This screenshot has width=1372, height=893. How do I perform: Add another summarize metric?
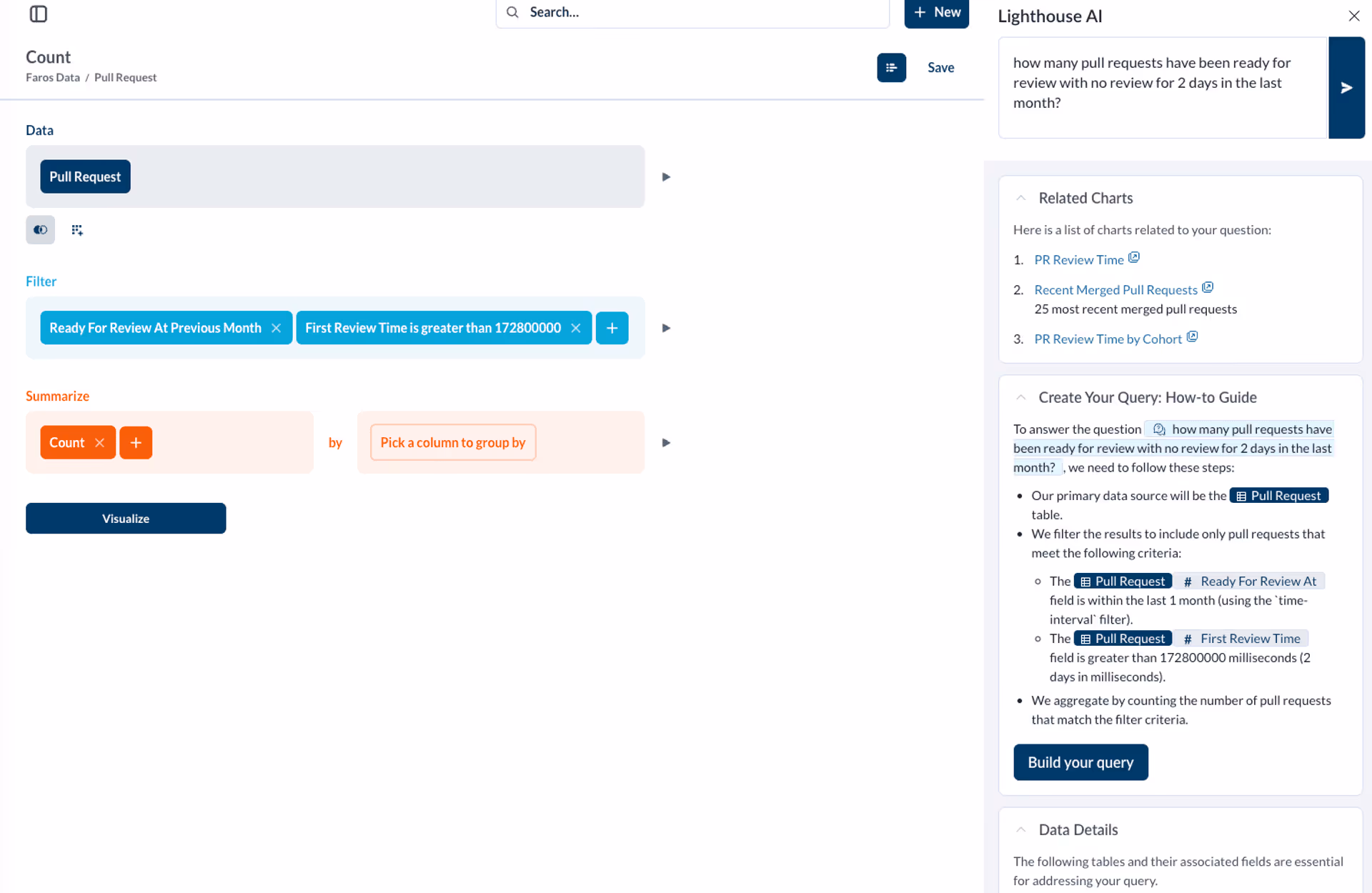point(136,443)
